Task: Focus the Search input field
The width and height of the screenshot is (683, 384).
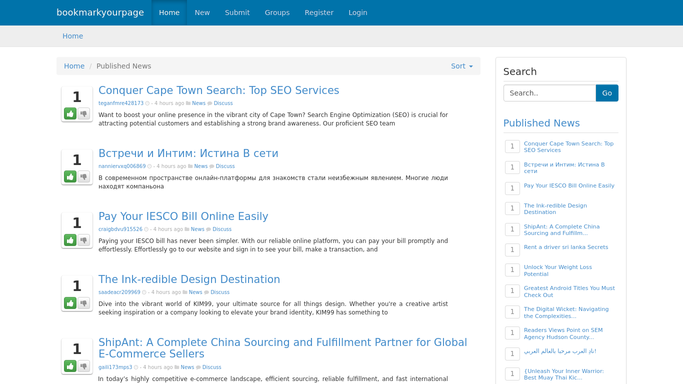Action: pos(550,93)
